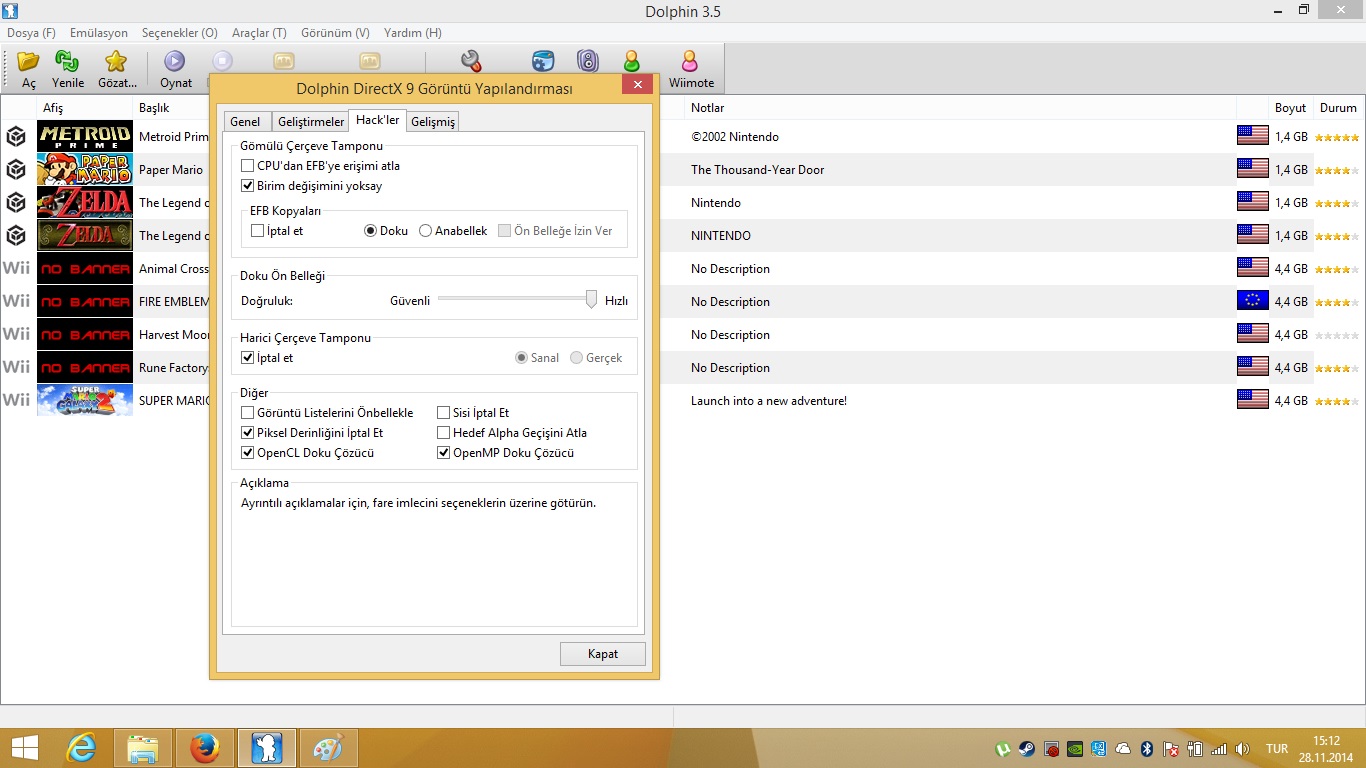Check Hedef Alpha Geçişini Atla

tap(443, 433)
